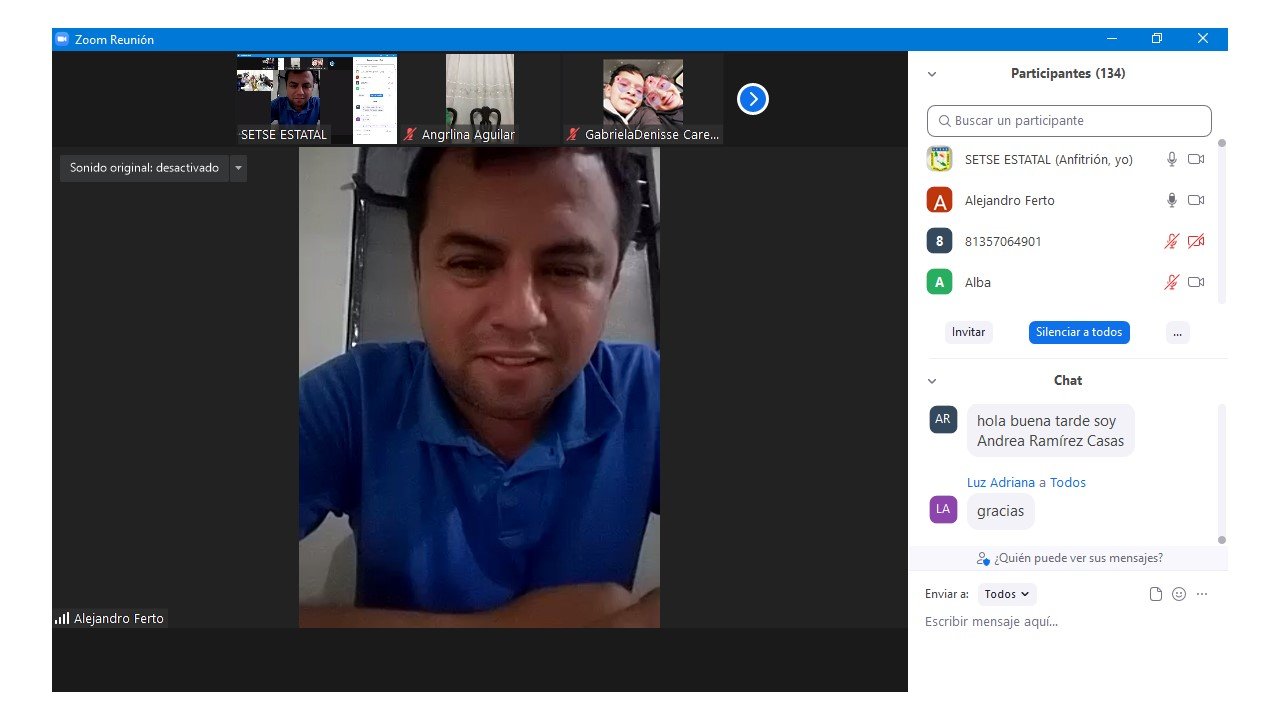Open the emoji picker in chat
The image size is (1280, 720).
(1179, 594)
